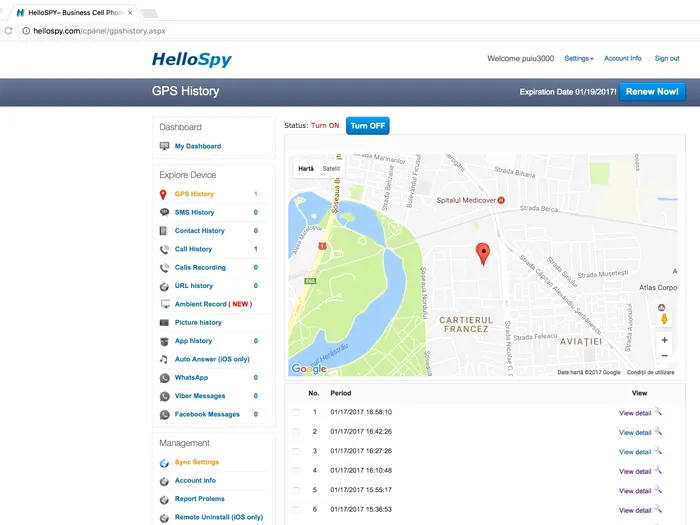Select the HelloSPY browser tab
Screen dimensions: 700x525
pos(74,12)
